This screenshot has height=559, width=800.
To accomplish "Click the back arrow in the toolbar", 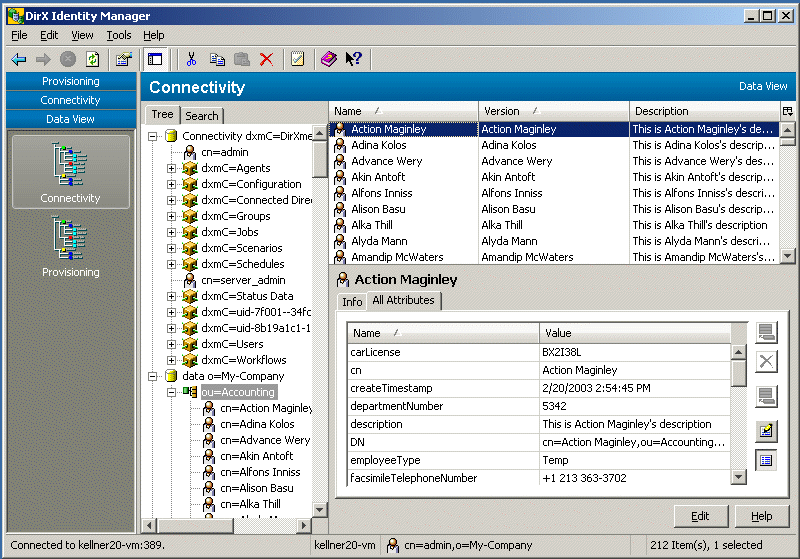I will 19,59.
